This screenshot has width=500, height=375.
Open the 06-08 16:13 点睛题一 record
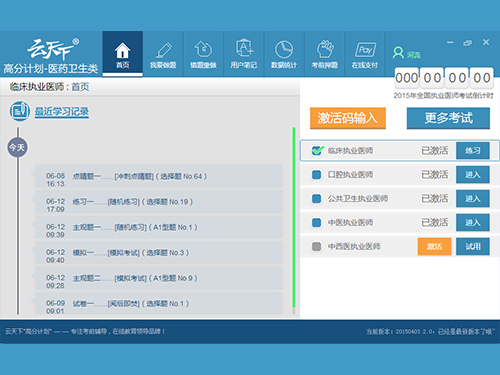click(x=159, y=176)
